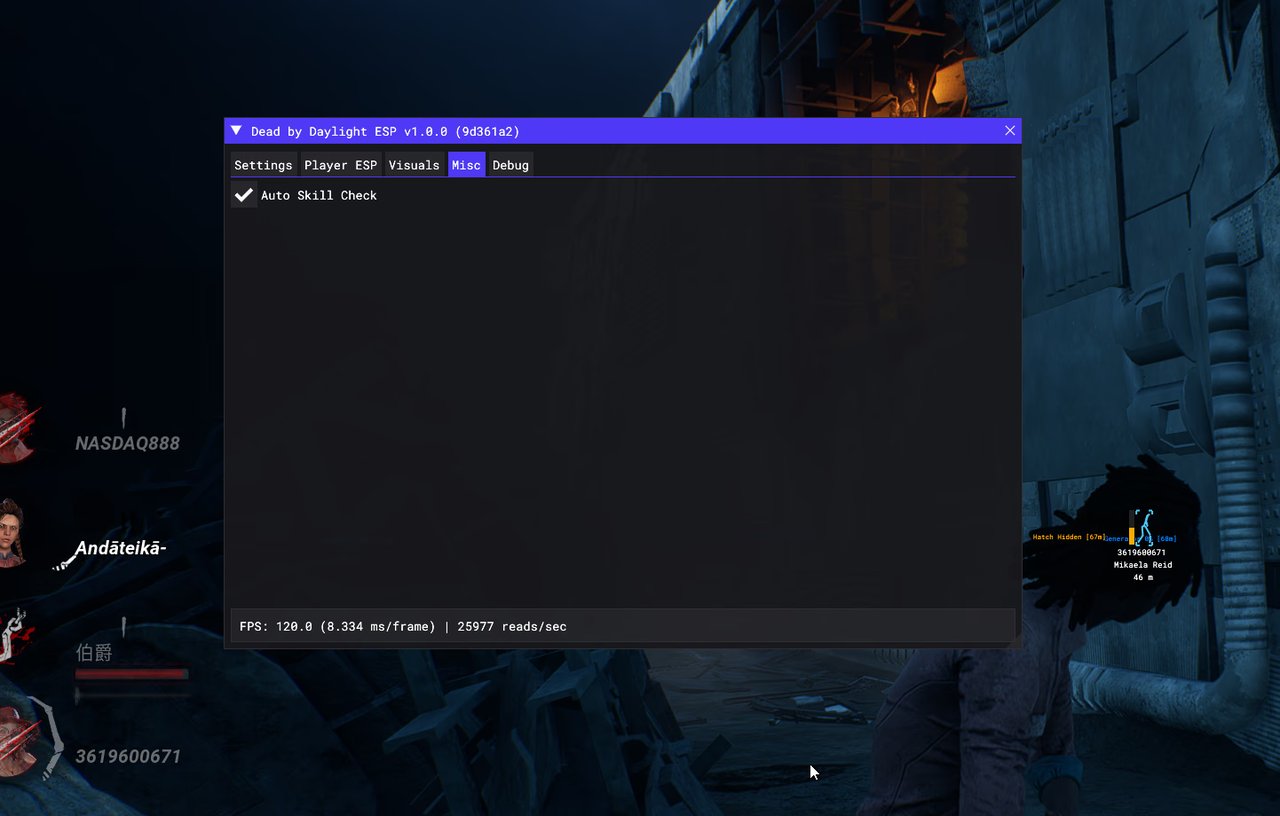Select player name 伯爵 in survivor list
Image resolution: width=1280 pixels, height=816 pixels.
pyautogui.click(x=94, y=653)
